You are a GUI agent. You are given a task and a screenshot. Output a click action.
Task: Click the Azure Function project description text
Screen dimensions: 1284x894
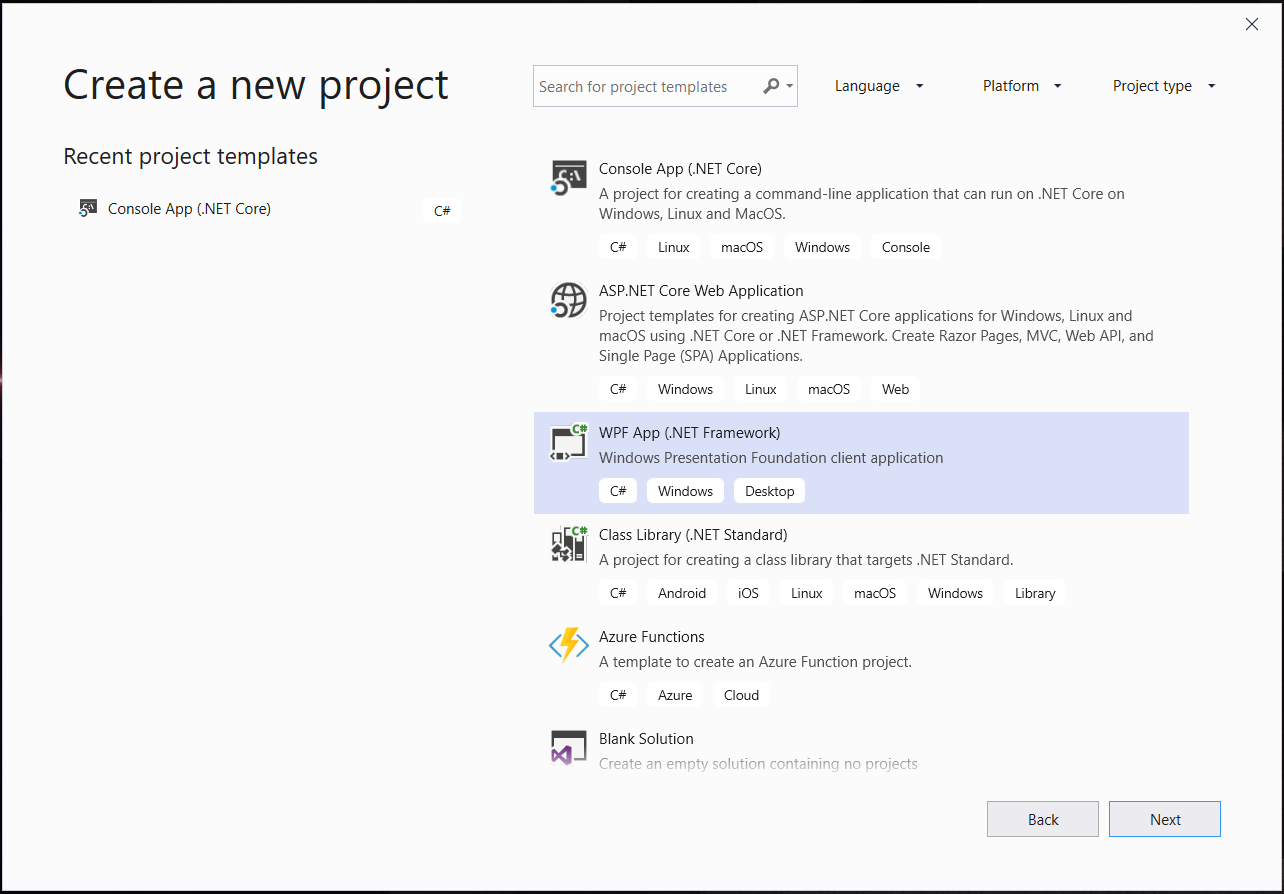[755, 662]
